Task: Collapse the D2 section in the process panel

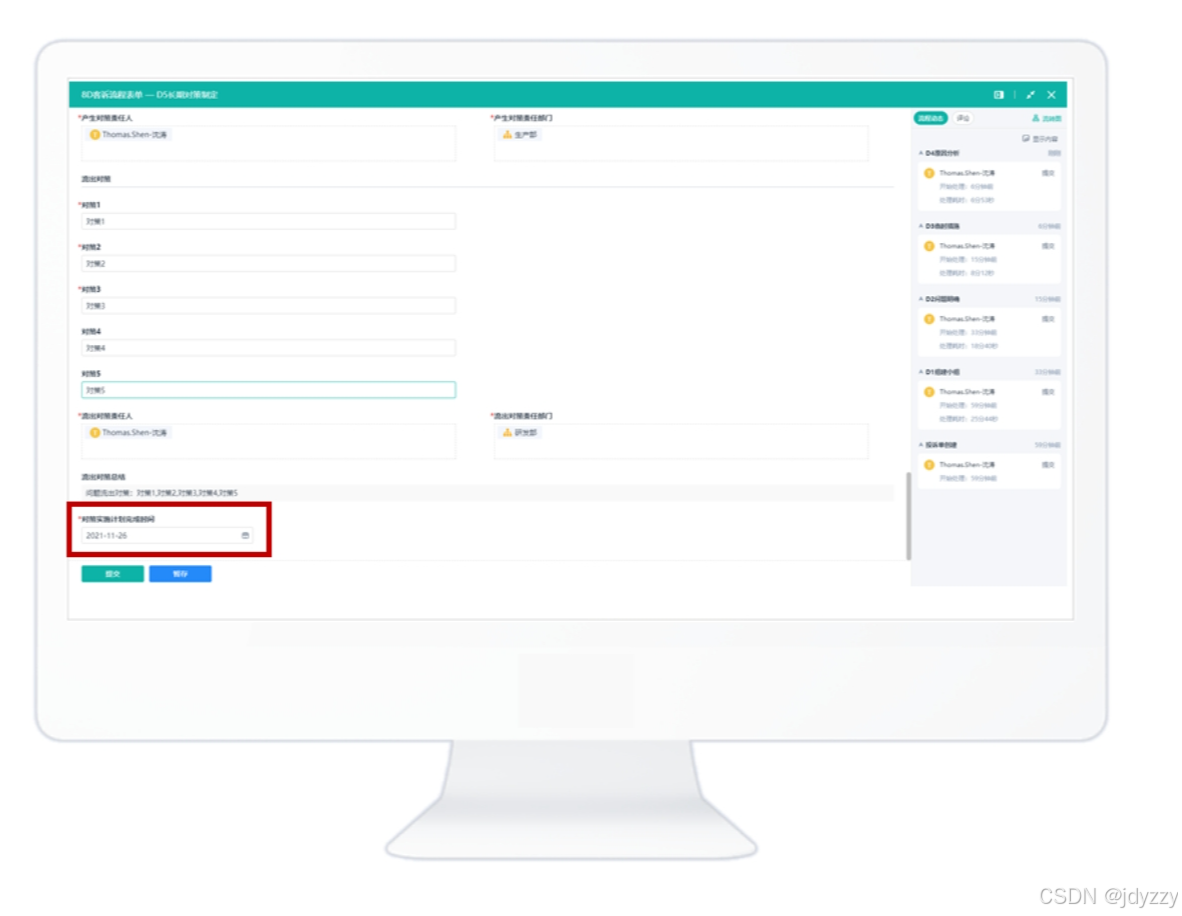Action: pyautogui.click(x=921, y=299)
